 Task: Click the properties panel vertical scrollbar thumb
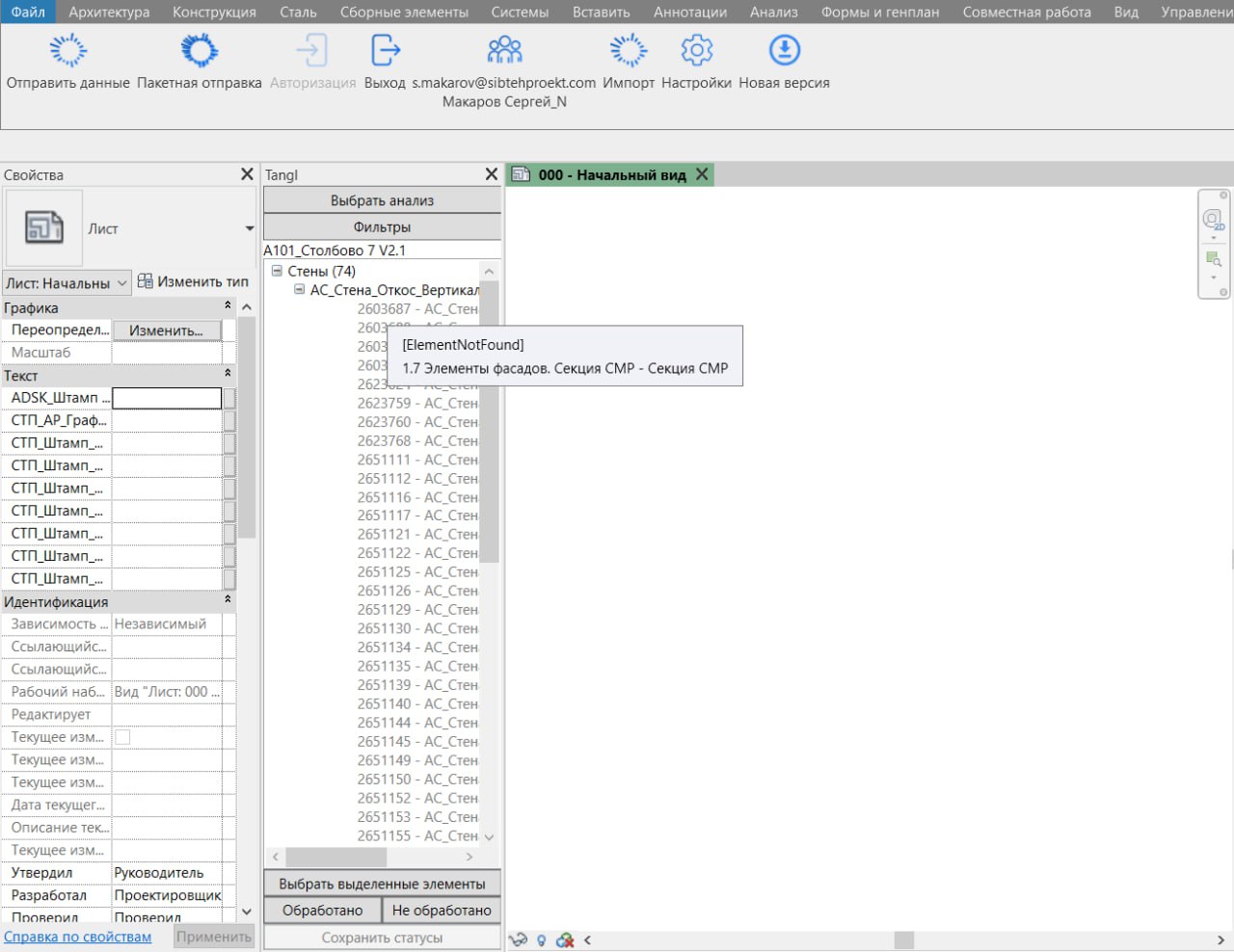[x=247, y=427]
